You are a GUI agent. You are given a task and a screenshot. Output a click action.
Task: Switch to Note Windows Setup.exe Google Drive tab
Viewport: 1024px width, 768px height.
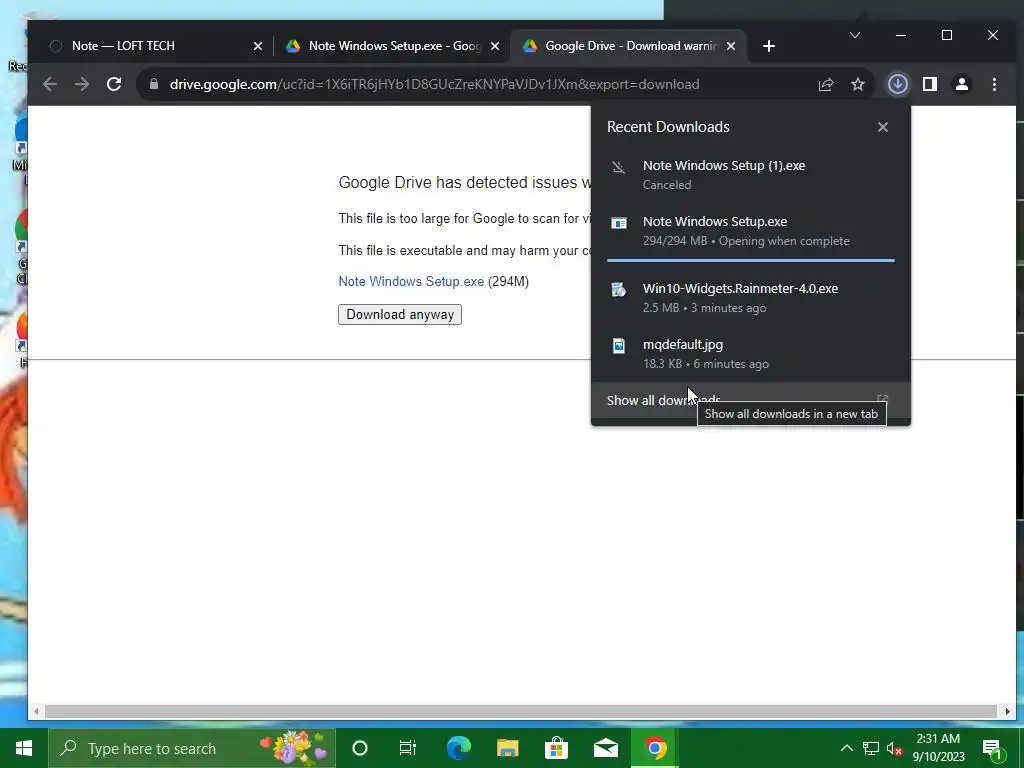click(x=394, y=46)
